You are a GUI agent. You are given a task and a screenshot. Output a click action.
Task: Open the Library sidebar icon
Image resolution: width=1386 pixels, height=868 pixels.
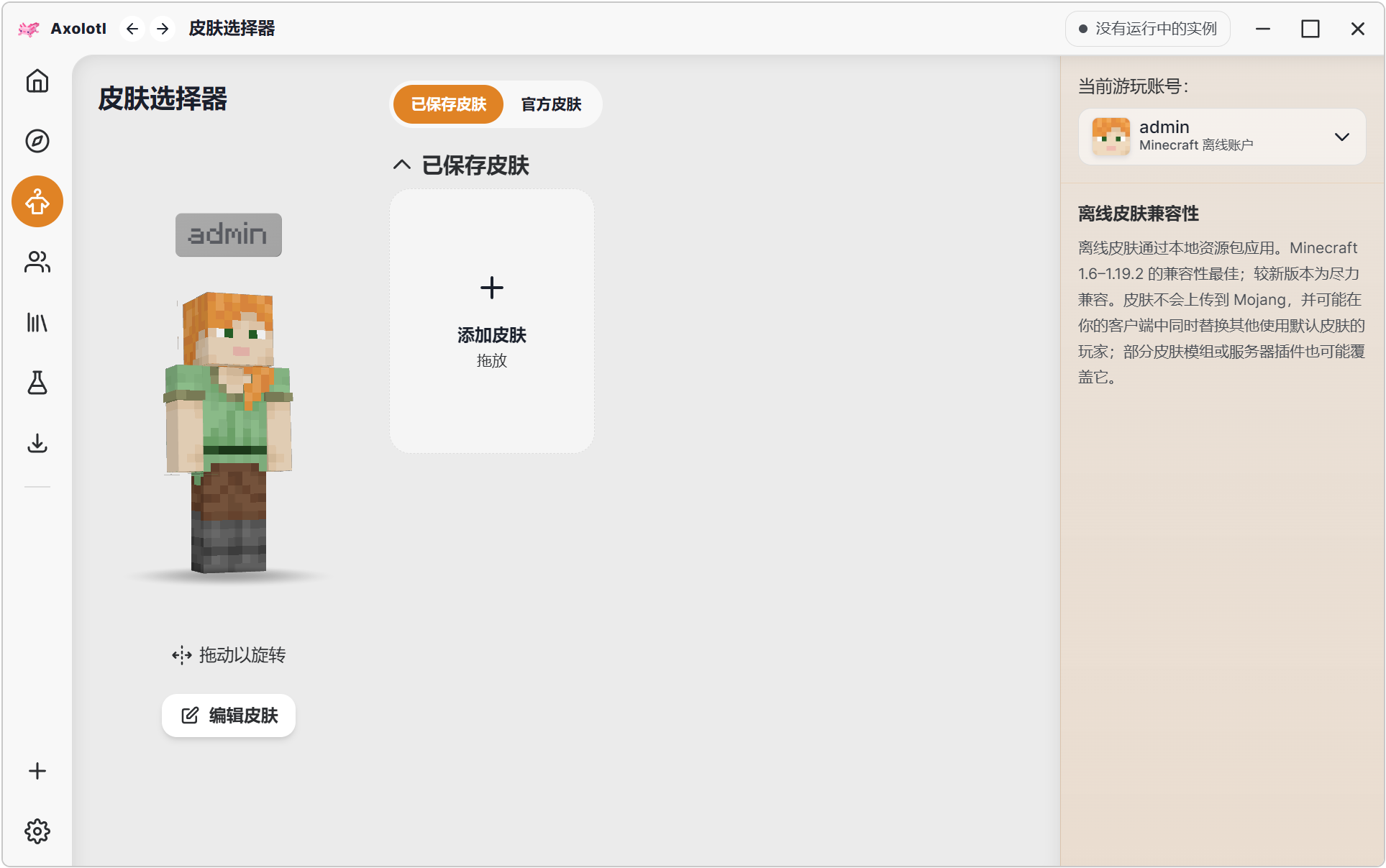pyautogui.click(x=37, y=322)
